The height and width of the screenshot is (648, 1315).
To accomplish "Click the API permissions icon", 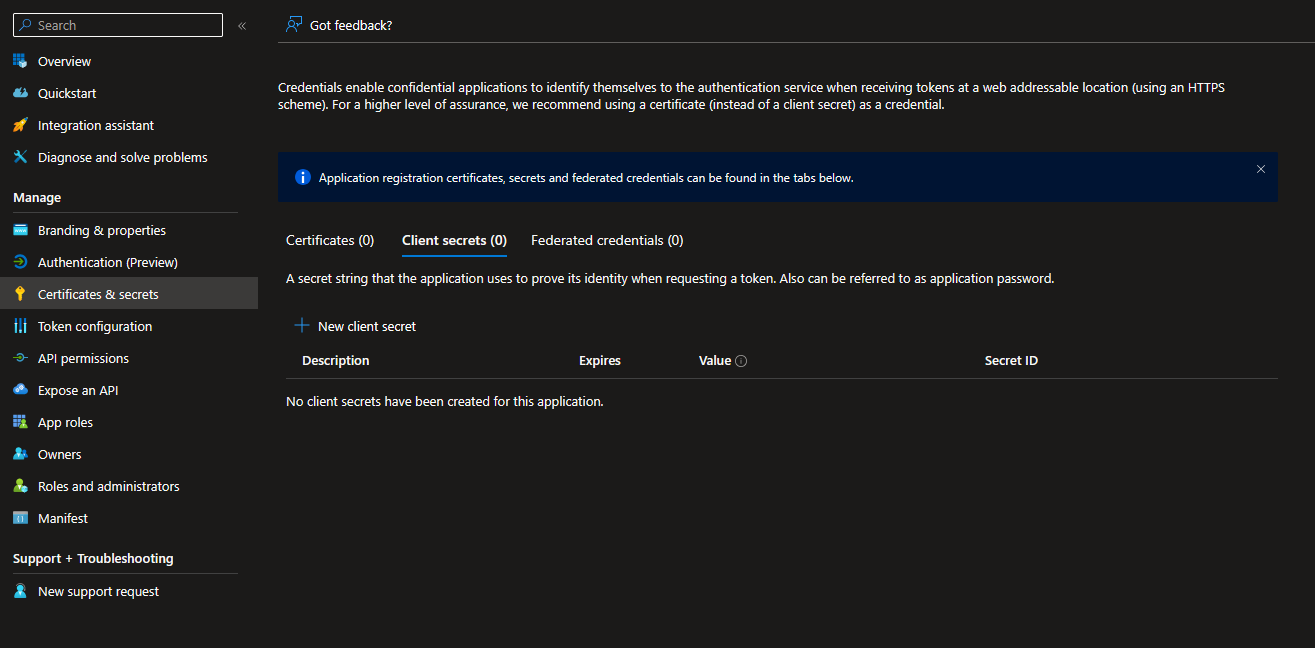I will coord(20,358).
